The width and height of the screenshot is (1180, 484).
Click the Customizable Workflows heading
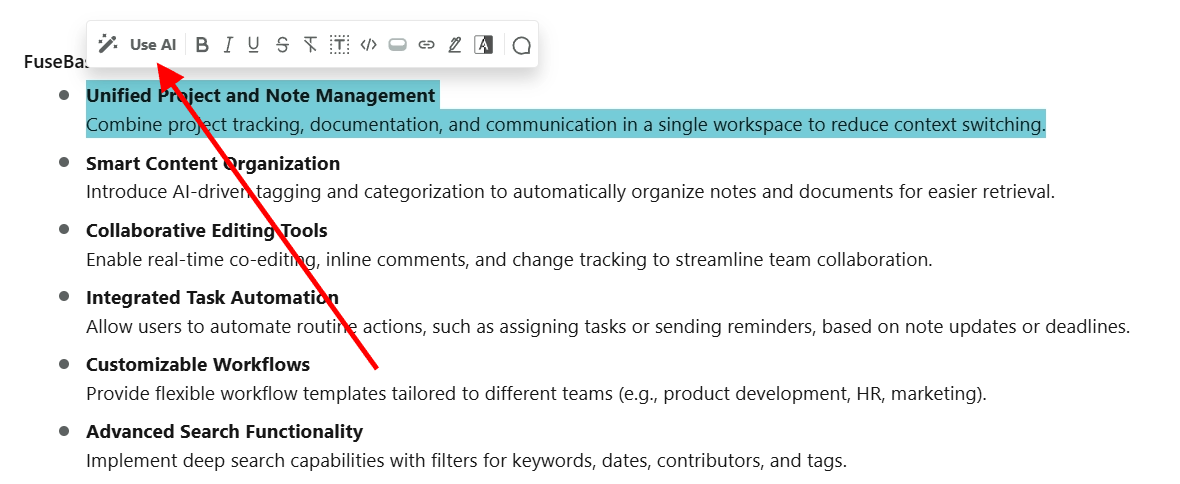(198, 365)
